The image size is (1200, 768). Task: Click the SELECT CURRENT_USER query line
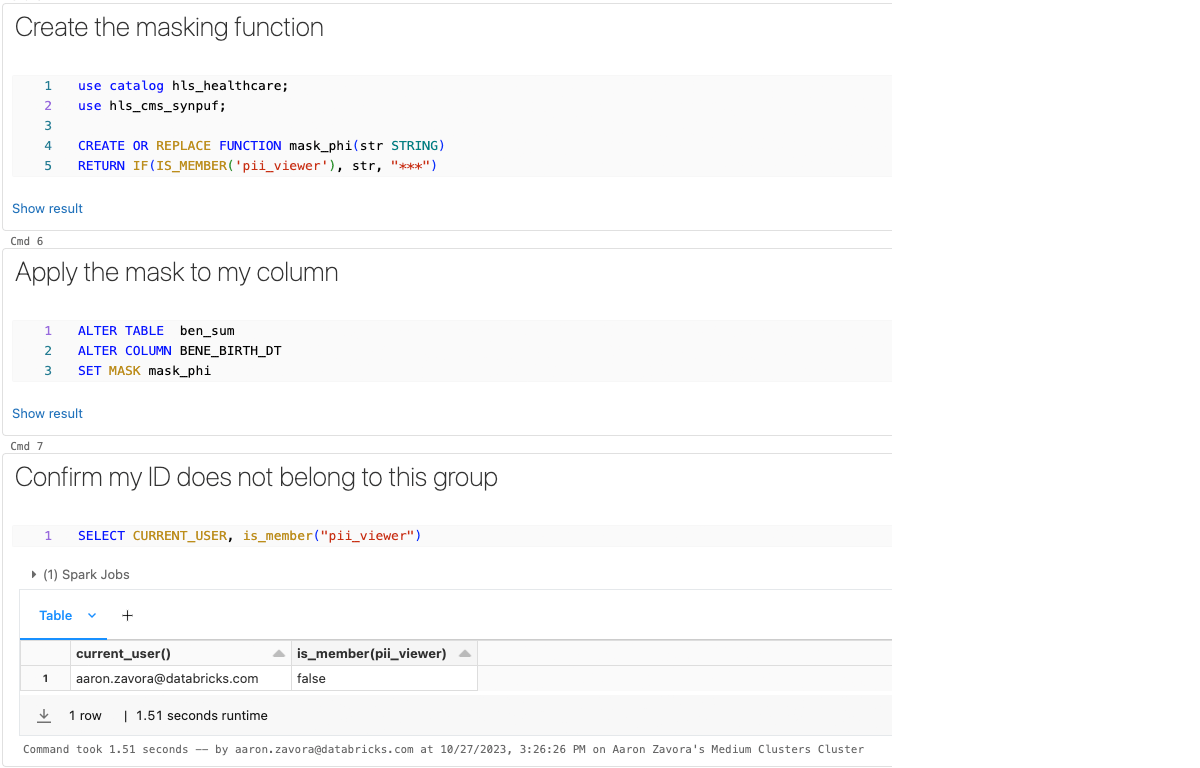pos(250,536)
